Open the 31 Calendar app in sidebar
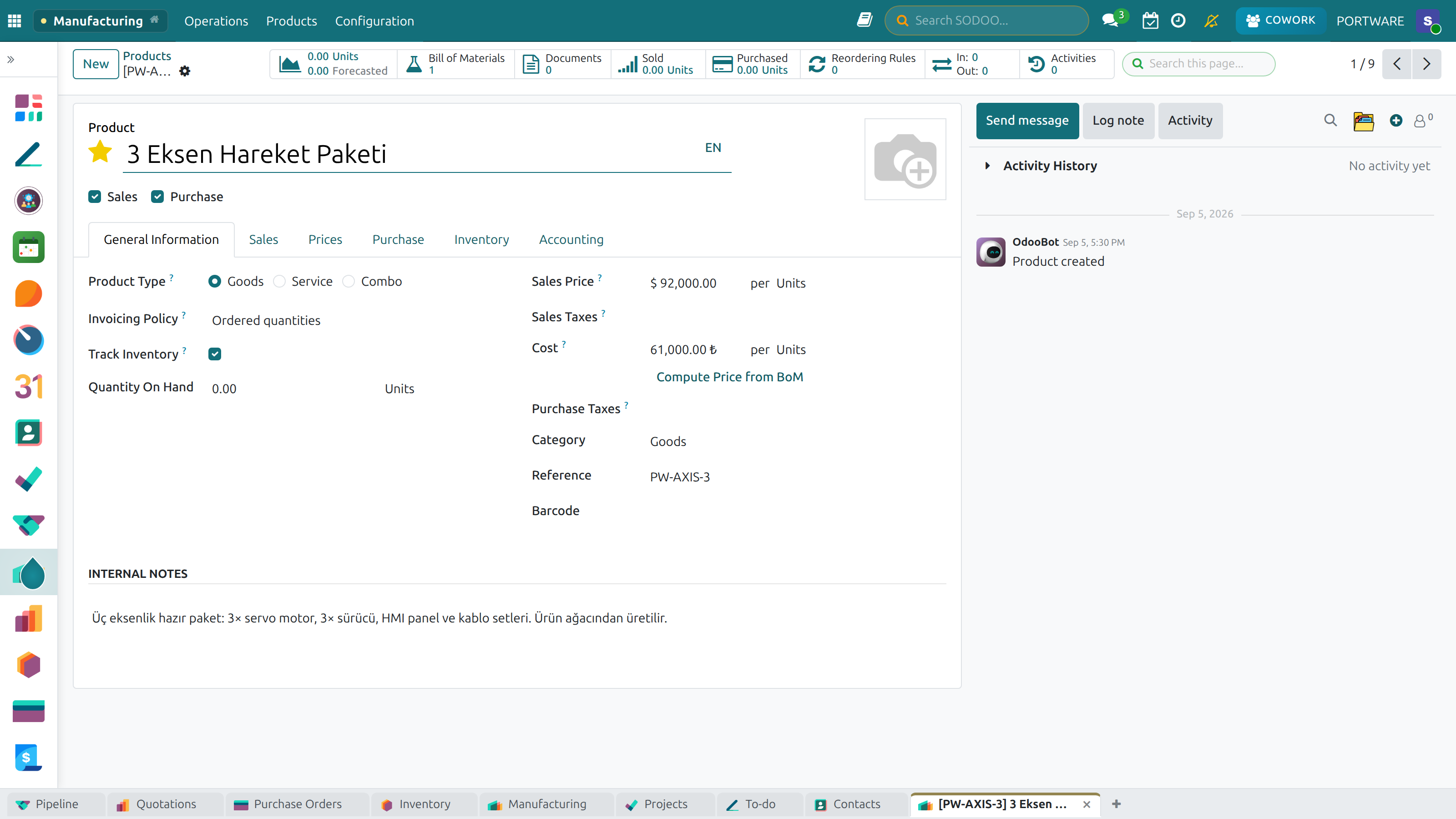This screenshot has width=1456, height=819. pyautogui.click(x=28, y=387)
